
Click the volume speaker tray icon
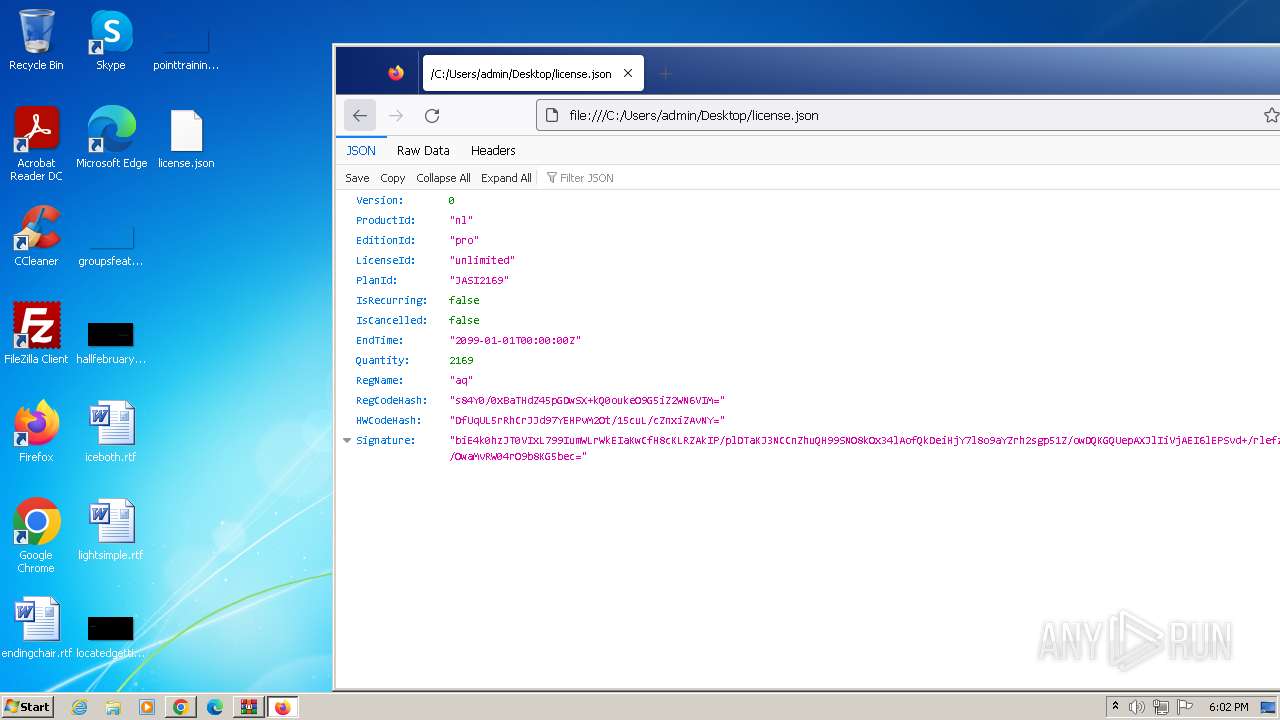click(1137, 707)
